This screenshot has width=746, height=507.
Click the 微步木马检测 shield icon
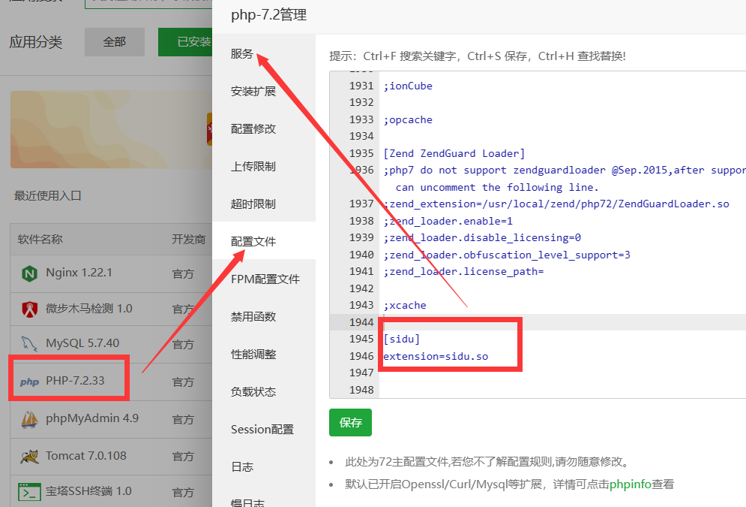[x=29, y=310]
